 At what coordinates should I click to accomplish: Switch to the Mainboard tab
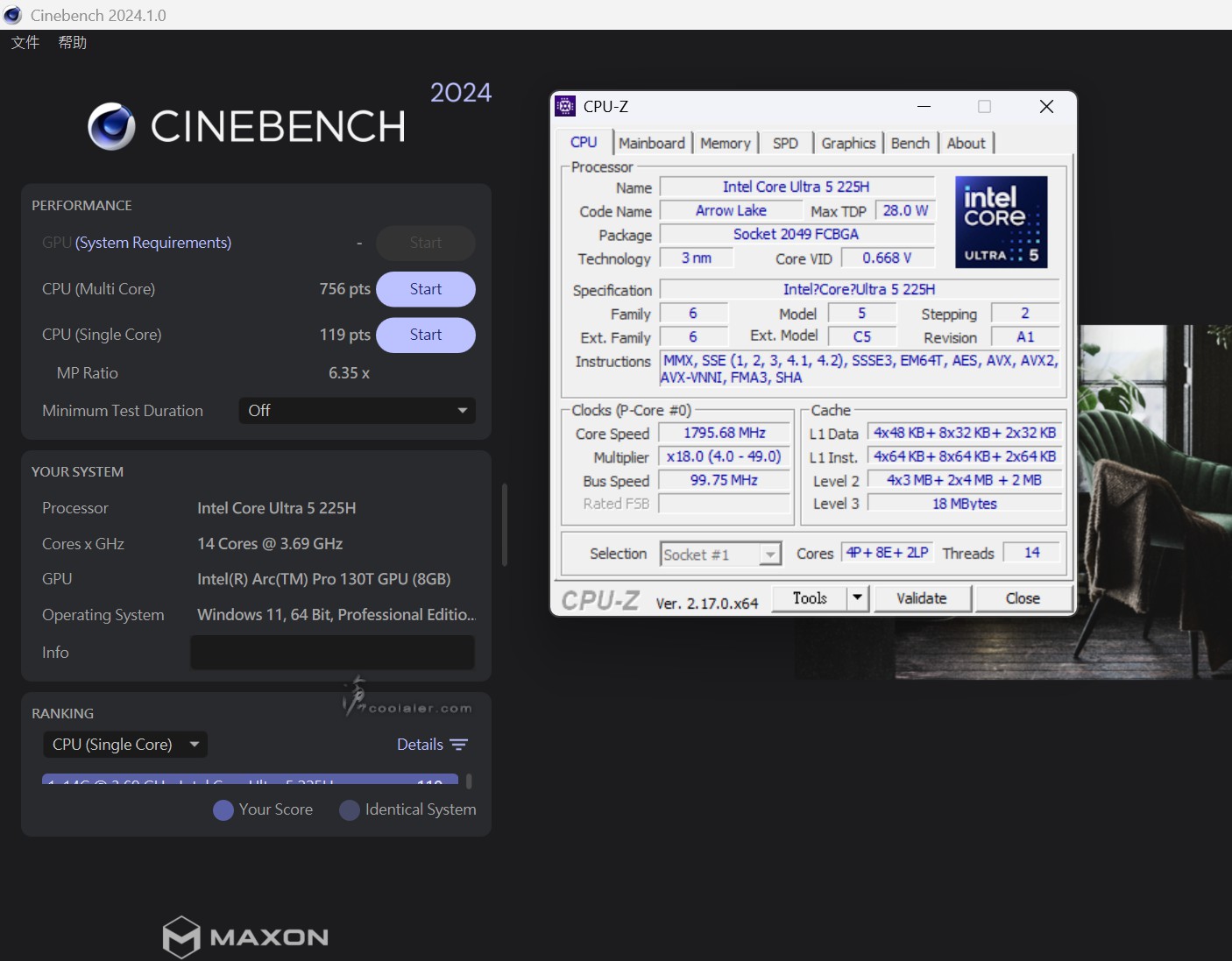651,144
